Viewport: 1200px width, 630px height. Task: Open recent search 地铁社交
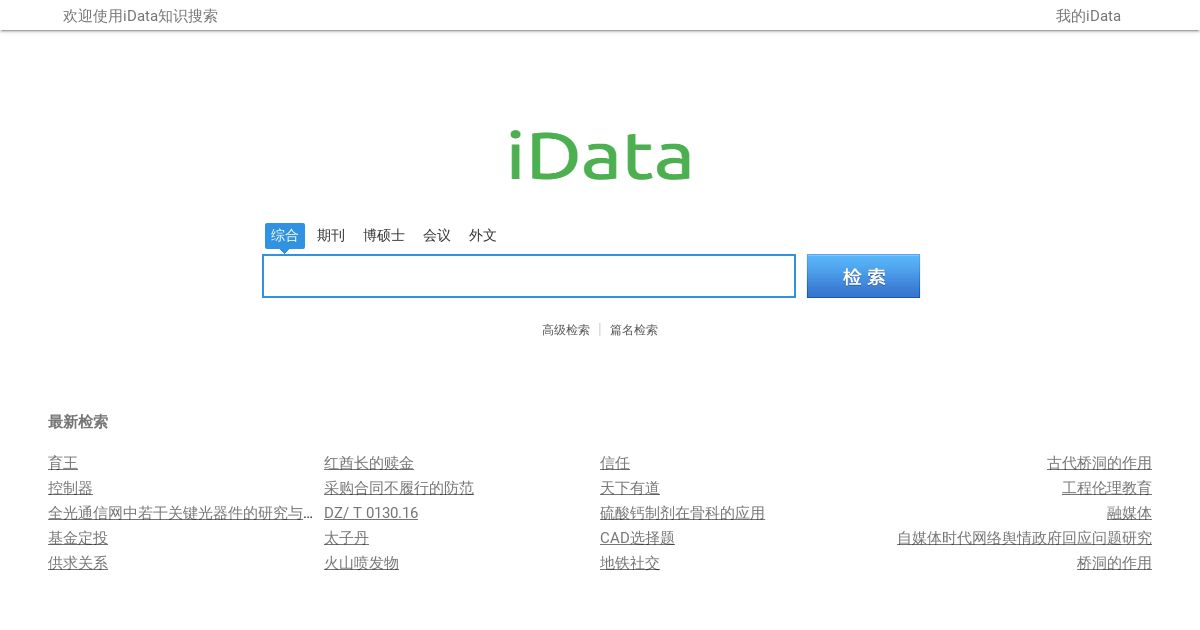click(x=630, y=563)
